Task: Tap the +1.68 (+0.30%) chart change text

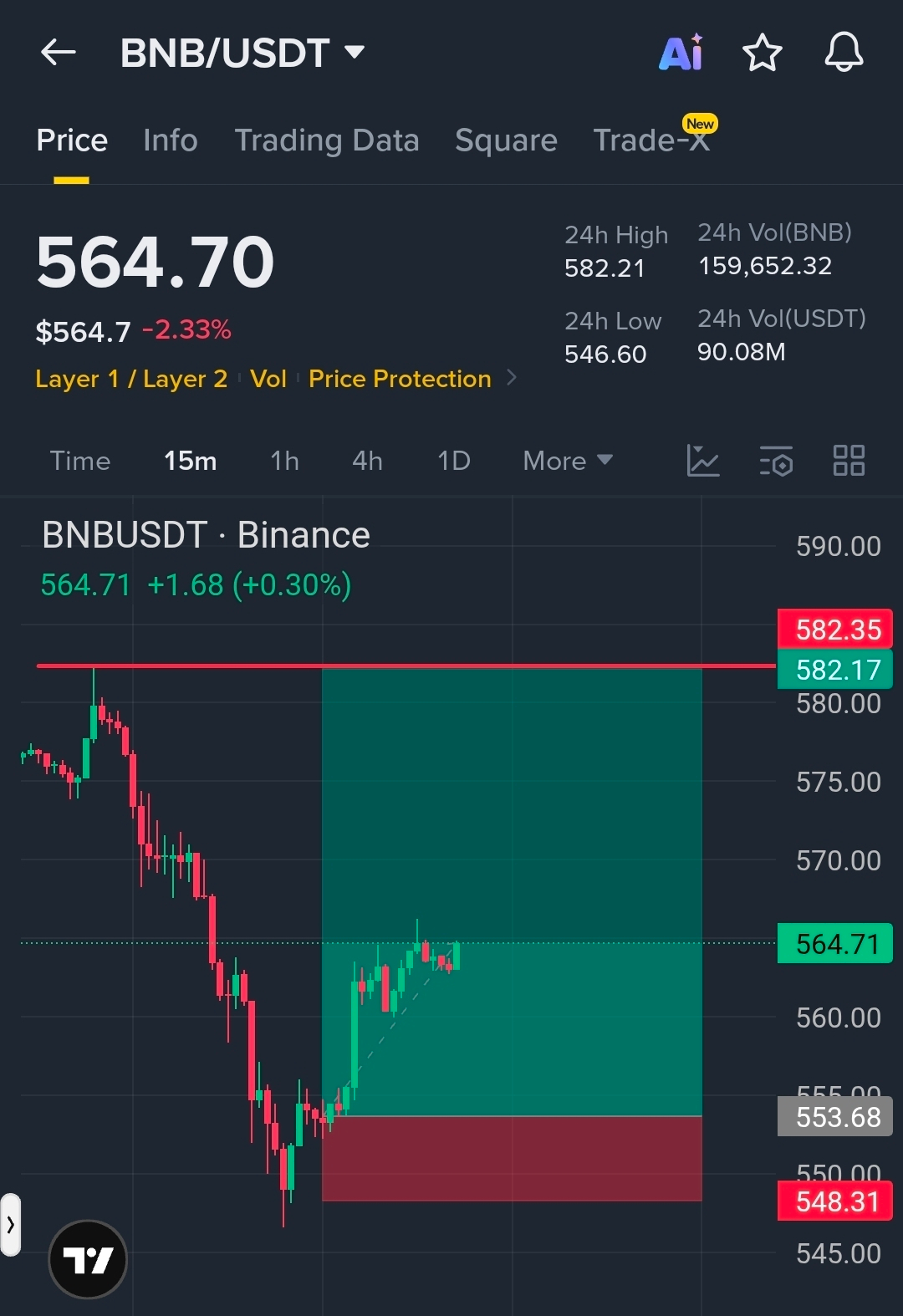Action: [x=249, y=585]
